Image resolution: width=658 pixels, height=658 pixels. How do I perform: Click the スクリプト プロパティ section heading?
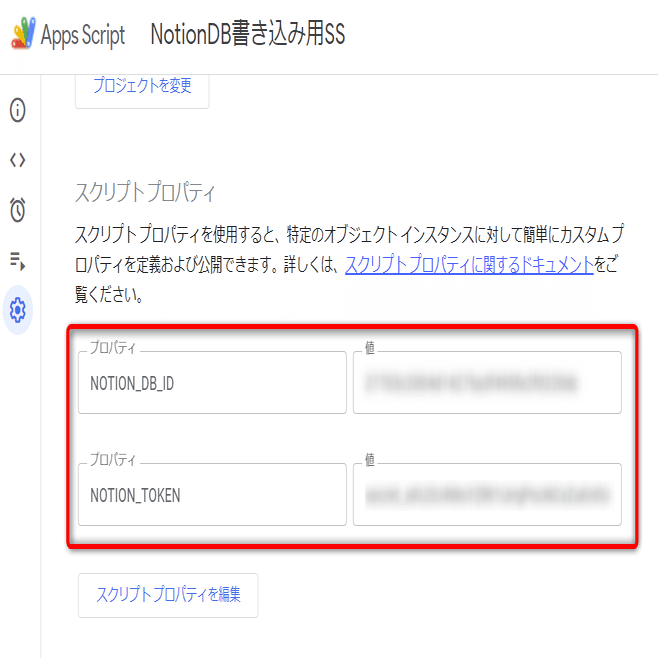(x=145, y=192)
